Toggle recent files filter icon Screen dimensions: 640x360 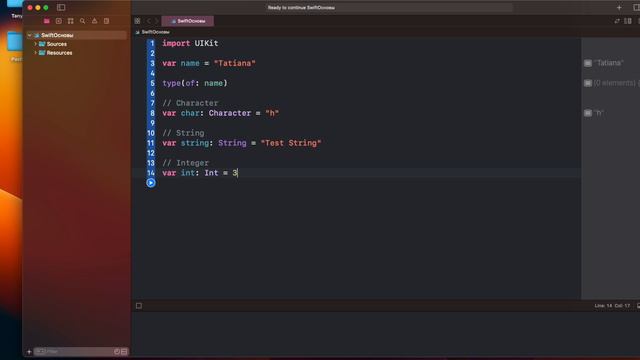coord(117,351)
